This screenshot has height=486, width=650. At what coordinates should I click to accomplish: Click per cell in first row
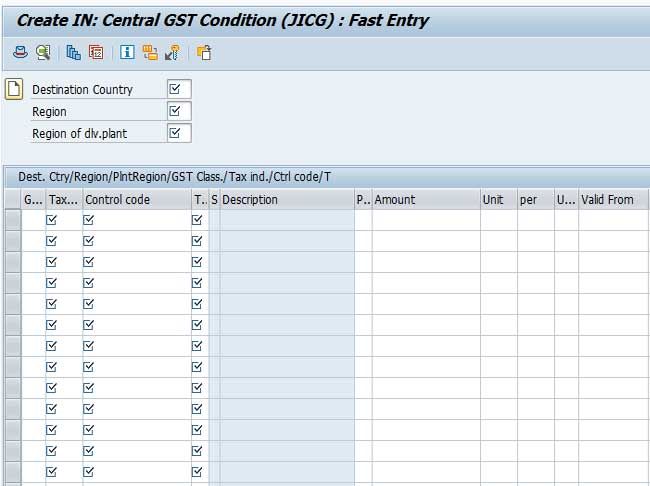(536, 220)
